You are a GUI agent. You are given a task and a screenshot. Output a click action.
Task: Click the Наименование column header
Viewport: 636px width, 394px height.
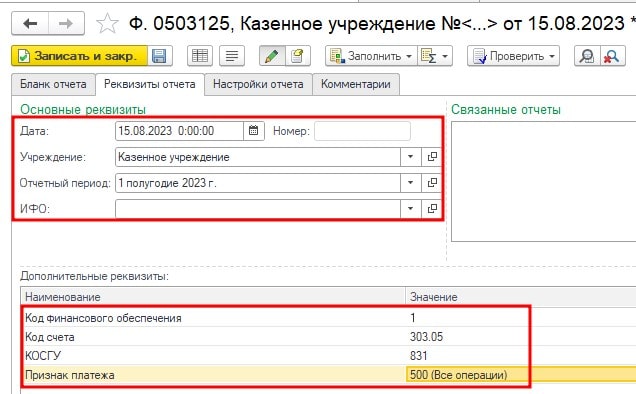pyautogui.click(x=213, y=297)
